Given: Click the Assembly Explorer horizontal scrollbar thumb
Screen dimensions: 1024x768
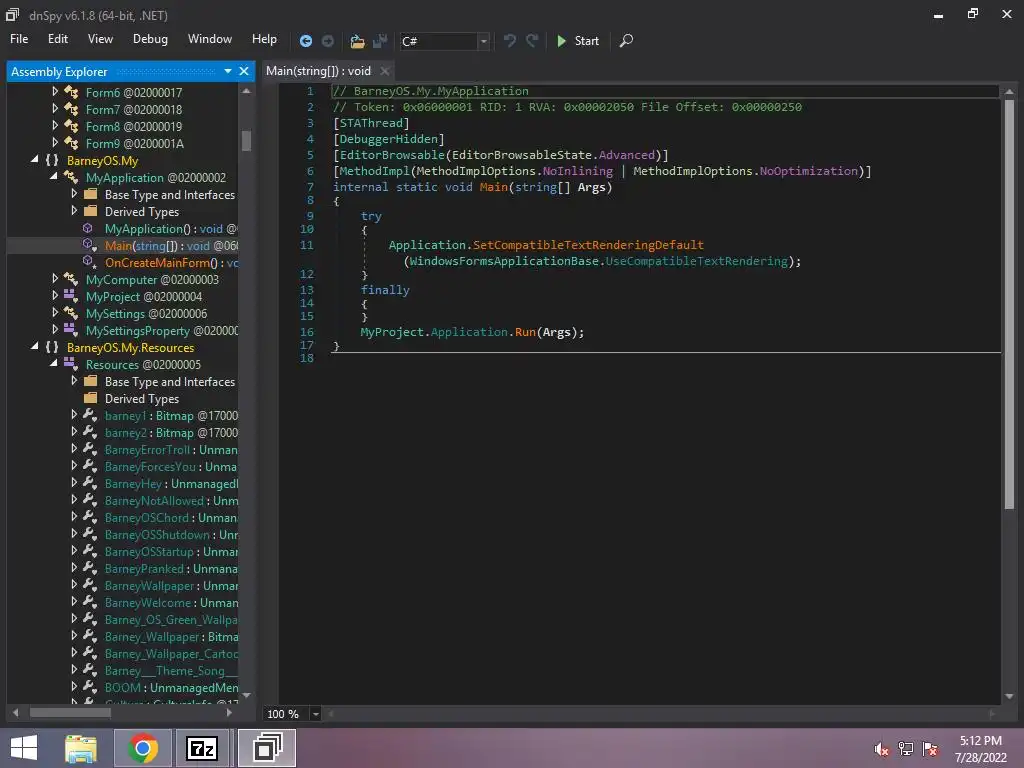Looking at the screenshot, I should (71, 712).
